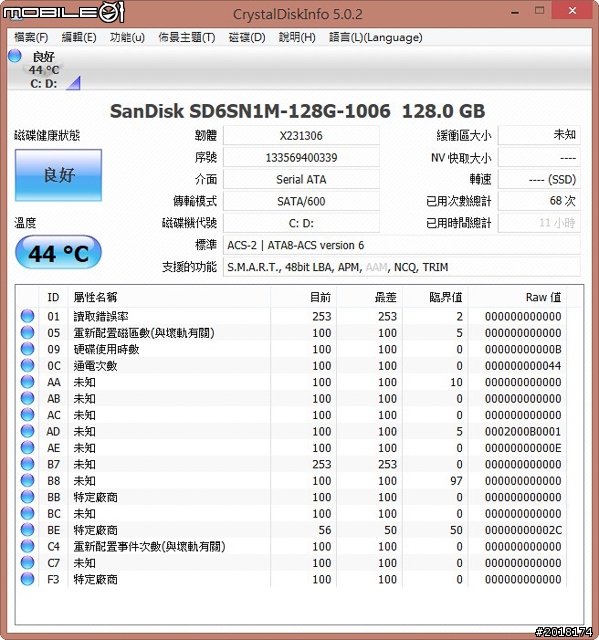Image resolution: width=599 pixels, height=640 pixels.
Task: Click the power-on hours value 11 小時
Action: [x=539, y=223]
